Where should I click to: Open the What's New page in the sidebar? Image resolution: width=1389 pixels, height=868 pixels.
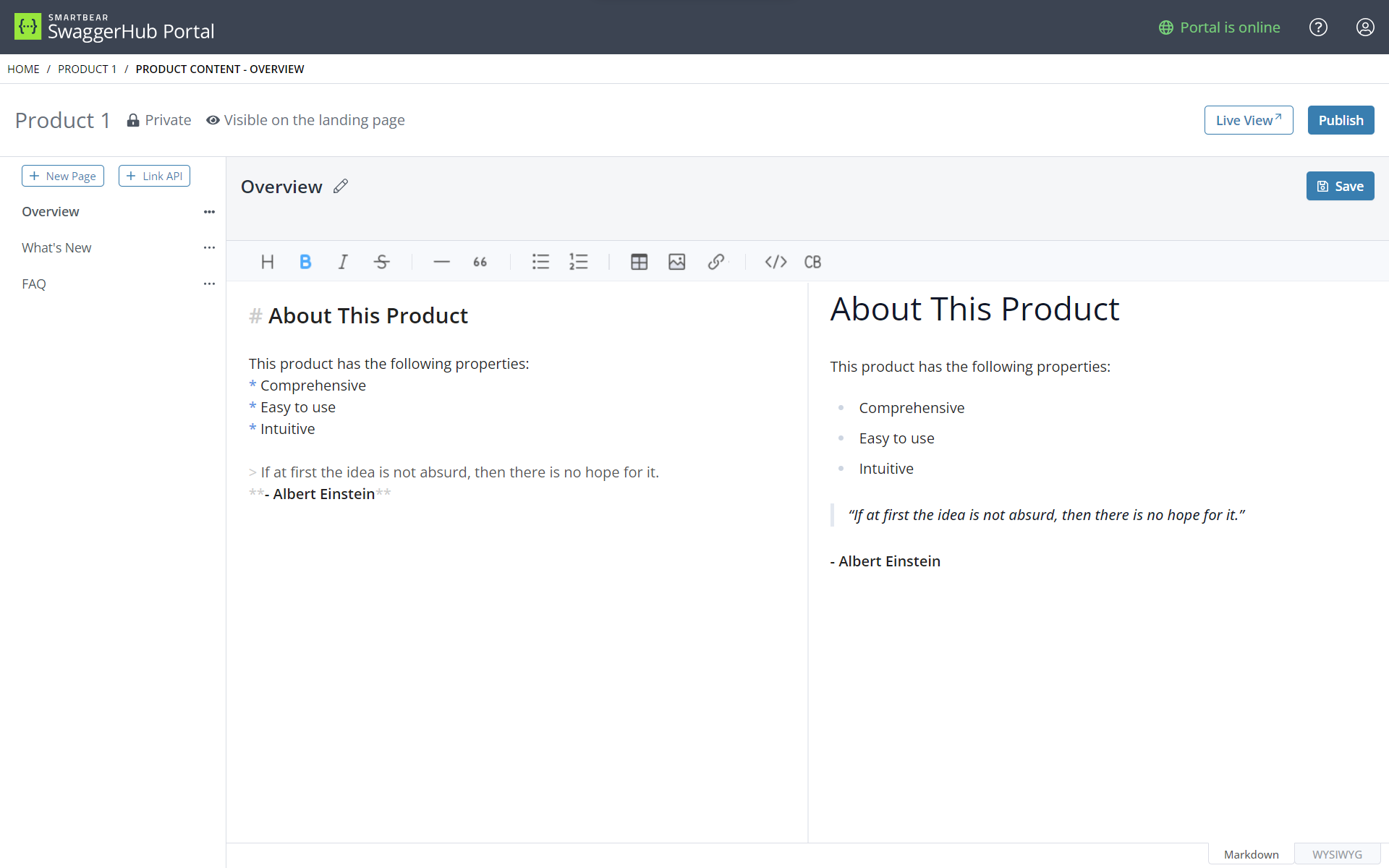(x=56, y=247)
